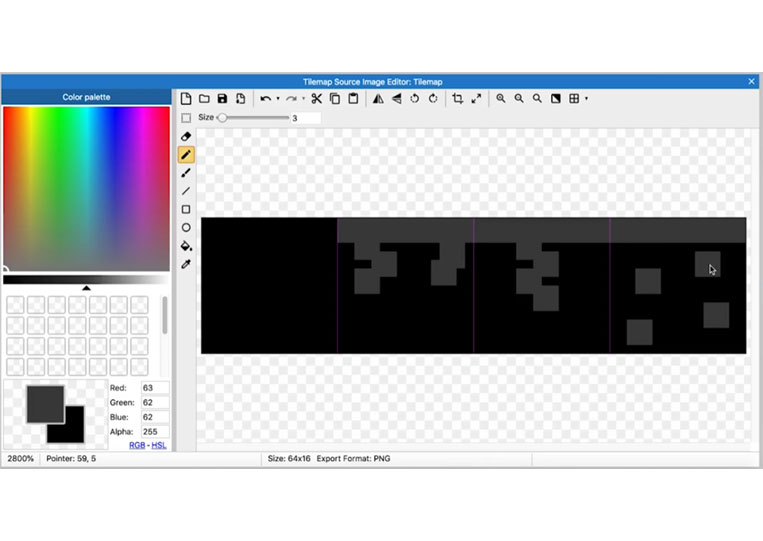Open an image file
The width and height of the screenshot is (763, 541).
click(x=204, y=99)
